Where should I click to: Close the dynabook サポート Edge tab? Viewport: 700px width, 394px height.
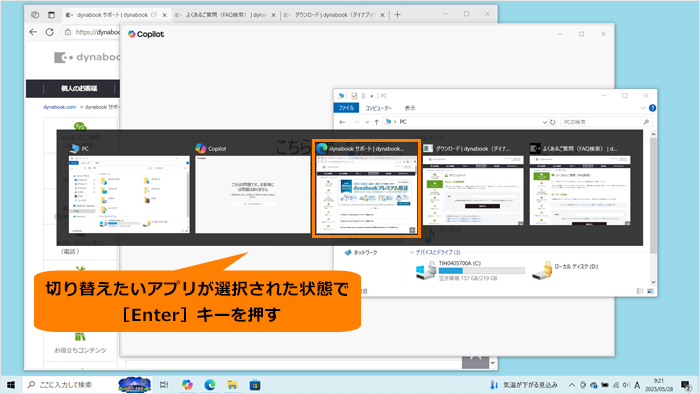coord(164,15)
